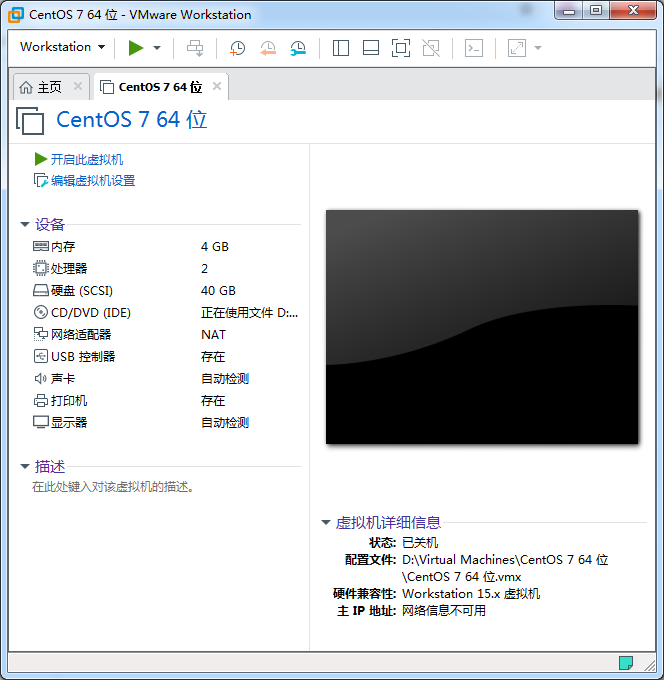Close the 主页 tab
Screen dimensions: 664x680
coord(78,86)
